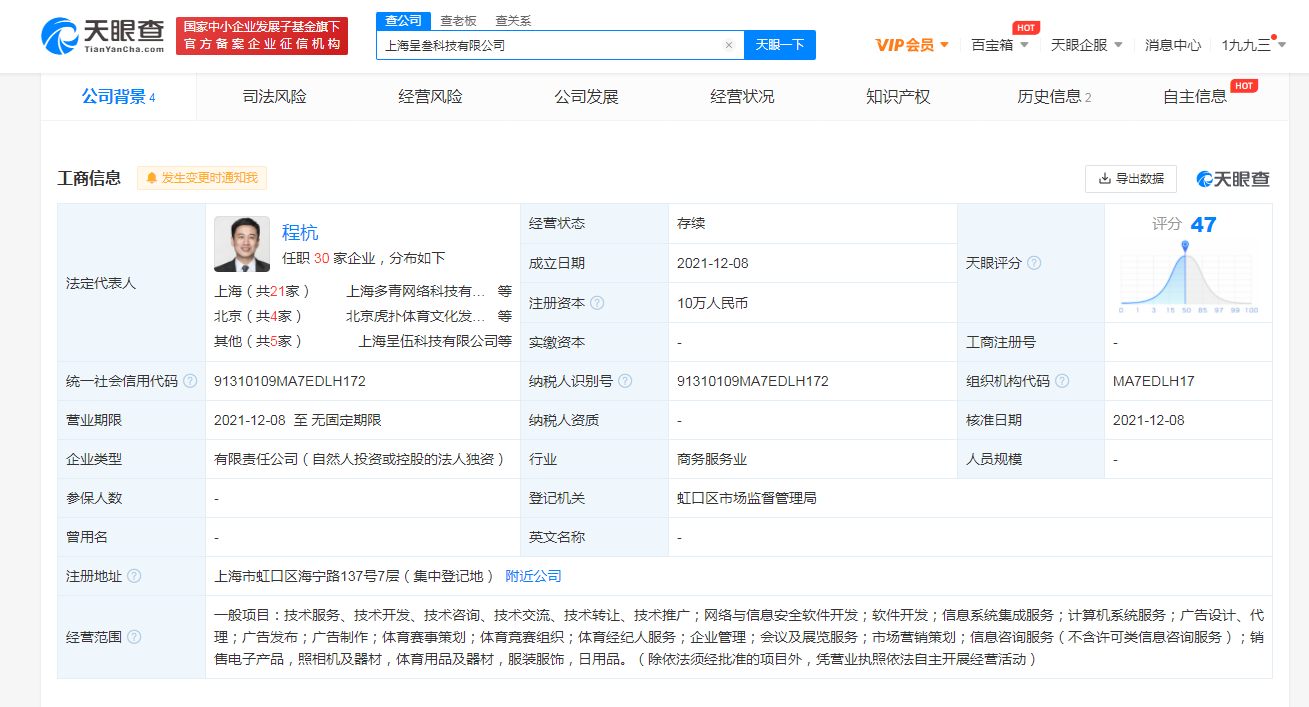Screen dimensions: 1309x707
Task: Click the 核准日期 value 2021-12-08
Action: point(1148,420)
